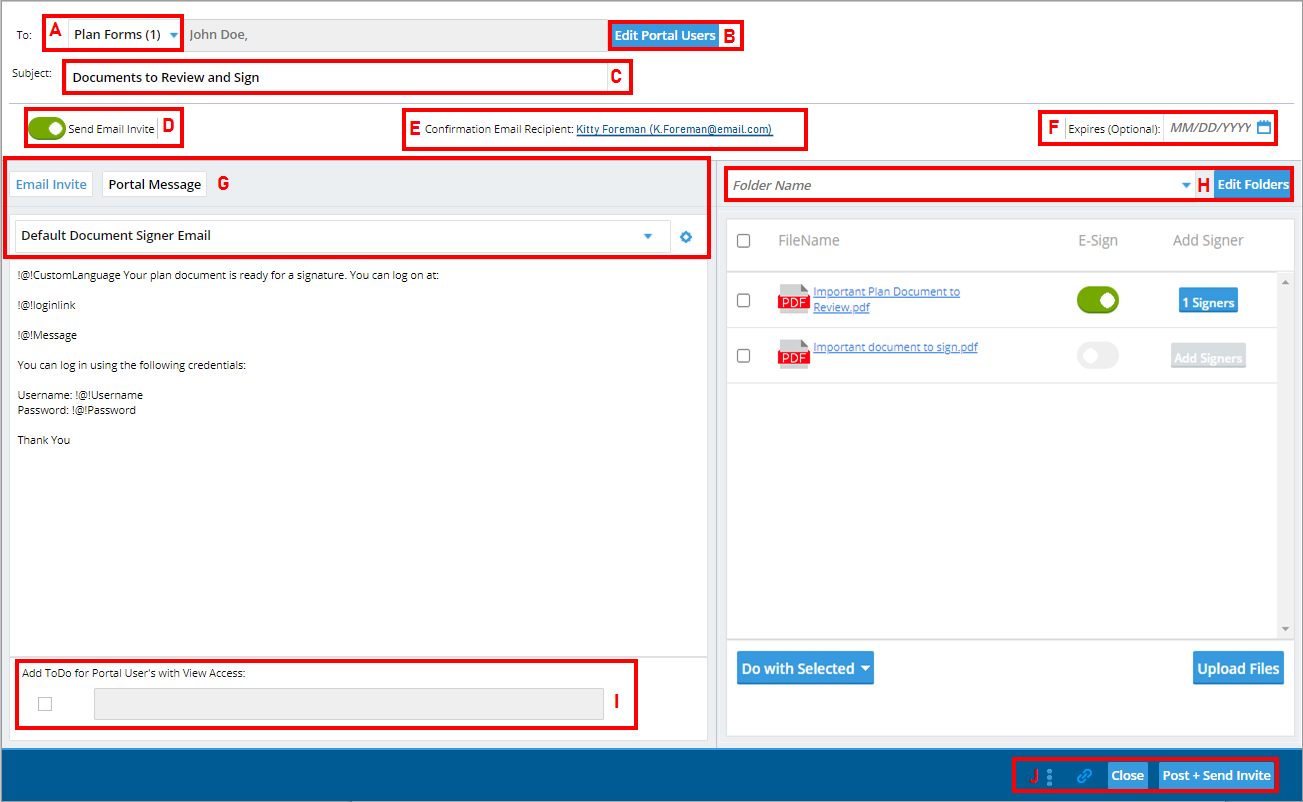Expand the Default Document Signer Email dropdown
Viewport: 1303px width, 802px height.
[647, 235]
